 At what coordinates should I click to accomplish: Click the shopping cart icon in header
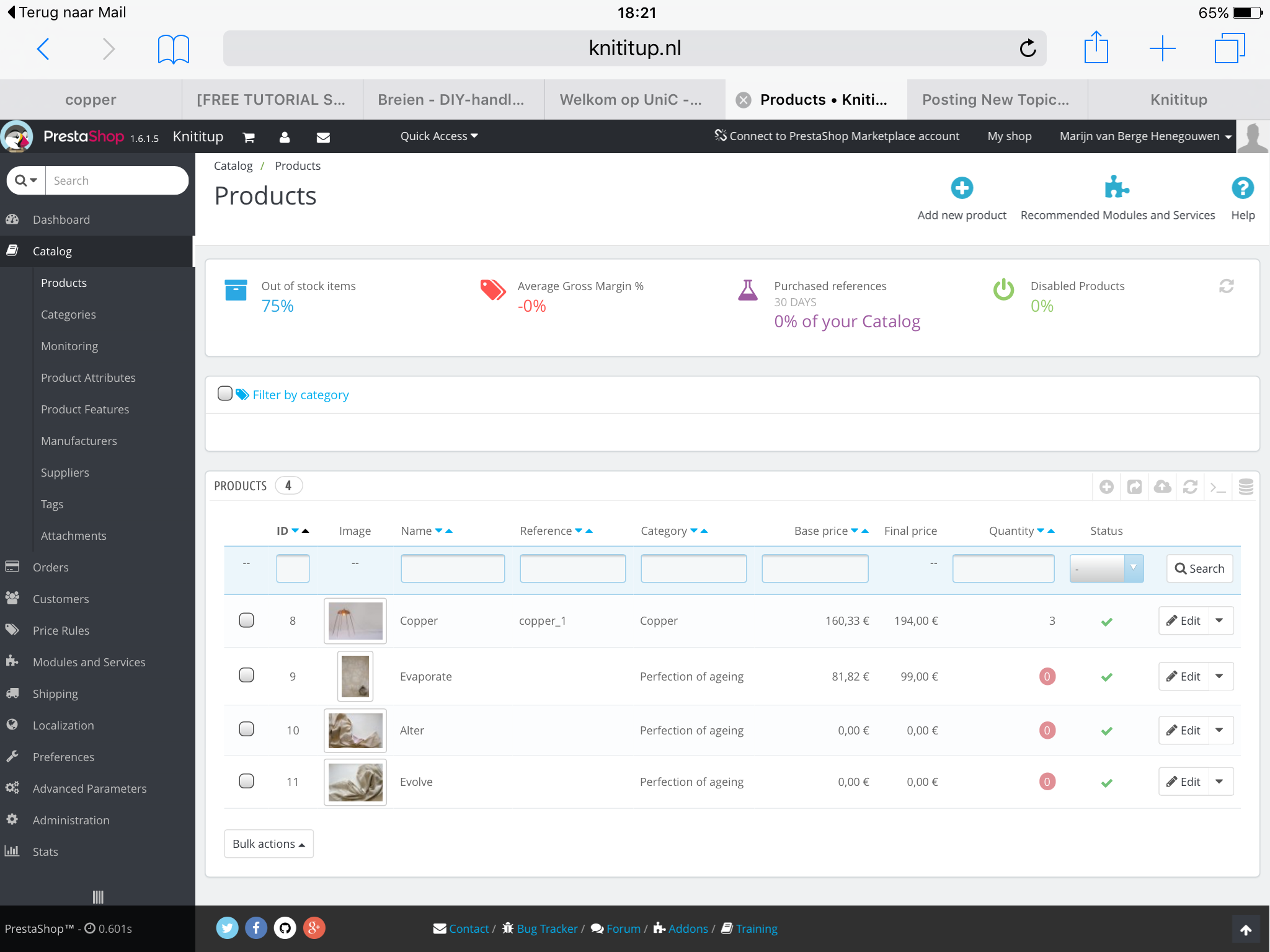(x=249, y=137)
